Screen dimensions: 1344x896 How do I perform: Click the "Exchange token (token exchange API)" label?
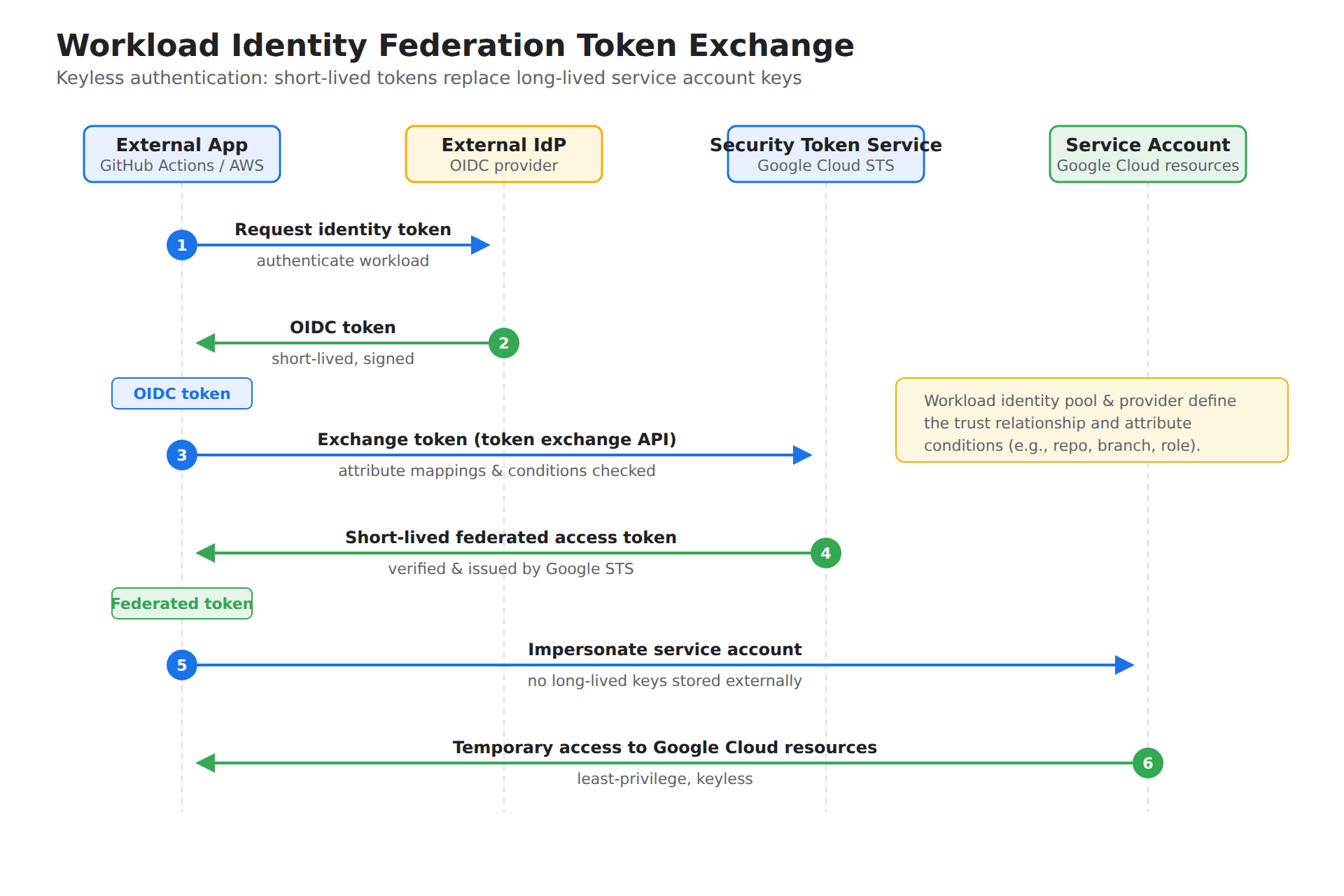(x=497, y=440)
